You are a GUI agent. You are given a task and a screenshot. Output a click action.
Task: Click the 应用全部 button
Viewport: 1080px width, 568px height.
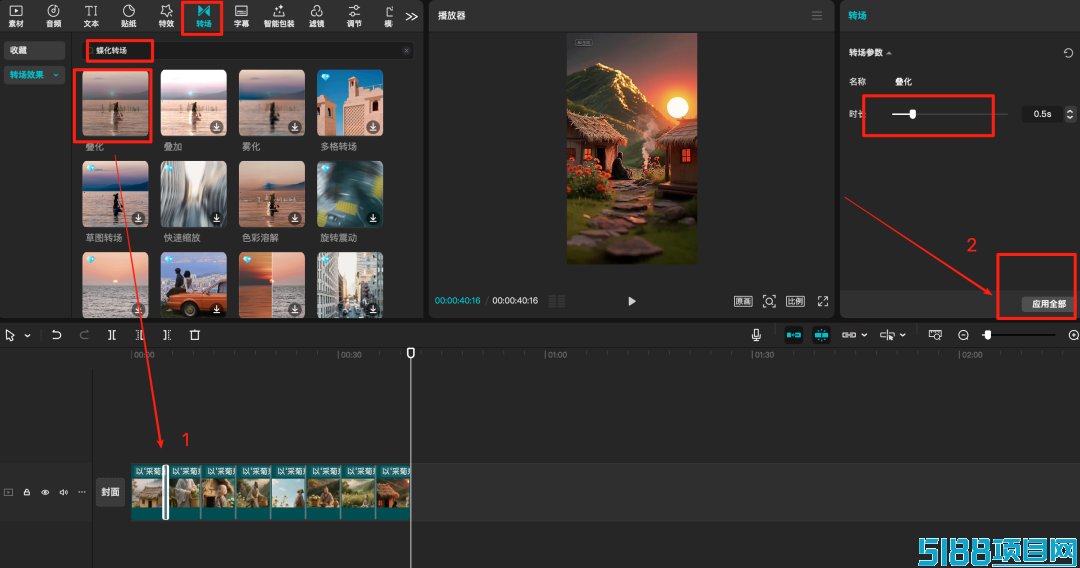click(1049, 303)
